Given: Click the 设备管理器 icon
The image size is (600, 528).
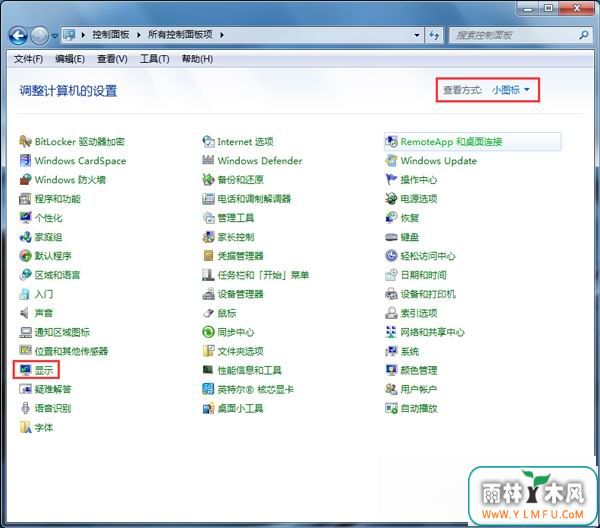Looking at the screenshot, I should coord(208,294).
